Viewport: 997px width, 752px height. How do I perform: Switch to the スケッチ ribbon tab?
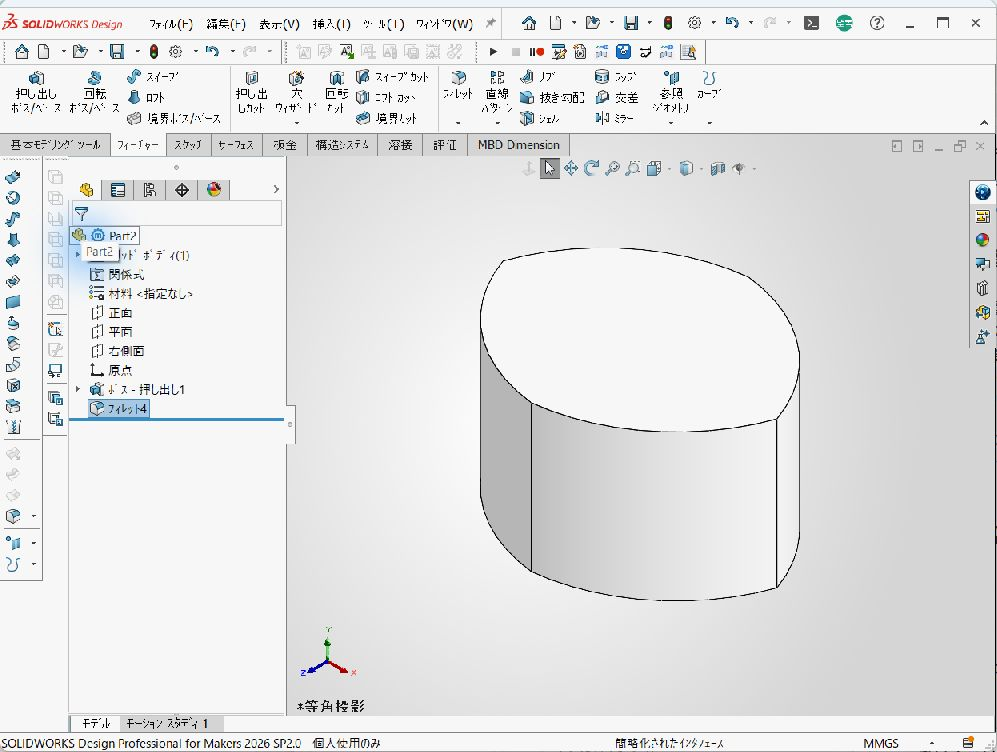coord(188,145)
